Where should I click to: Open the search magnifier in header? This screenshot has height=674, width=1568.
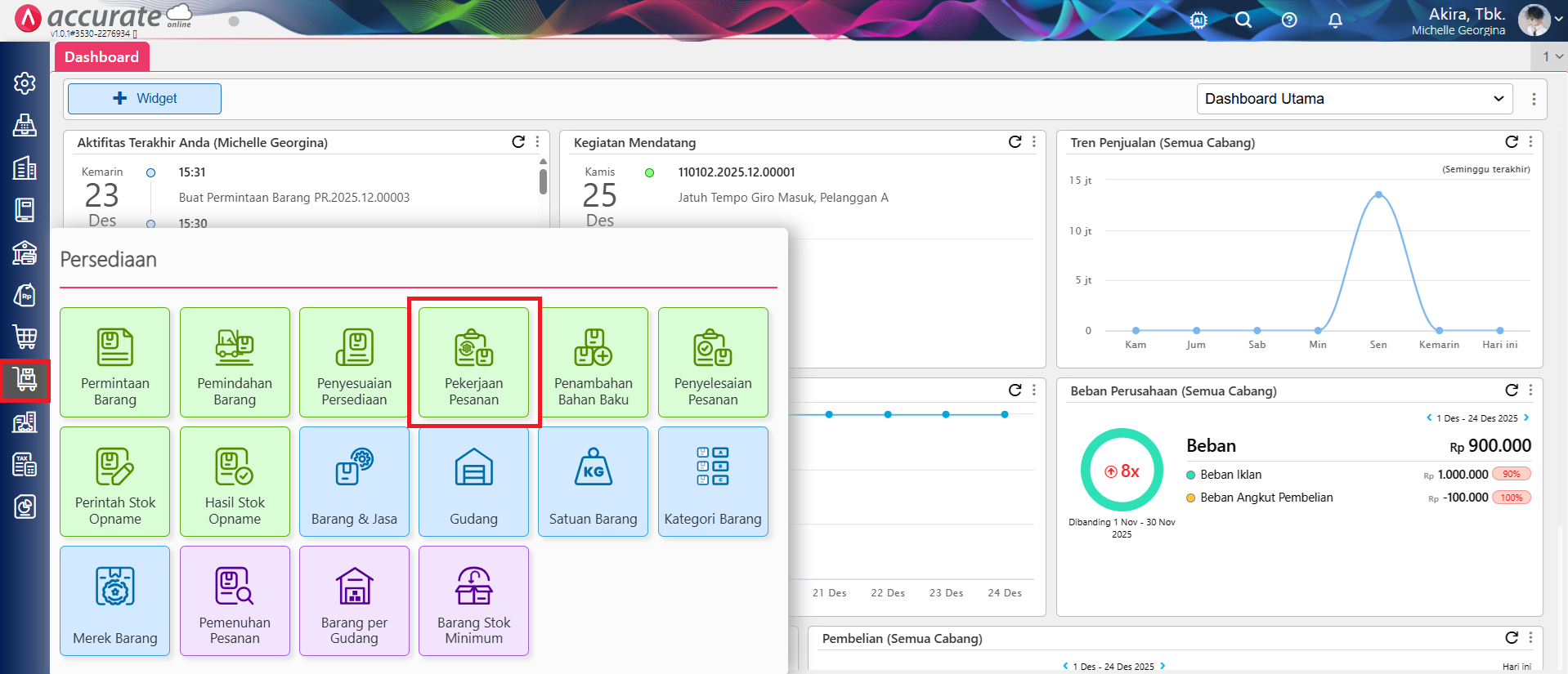point(1243,20)
